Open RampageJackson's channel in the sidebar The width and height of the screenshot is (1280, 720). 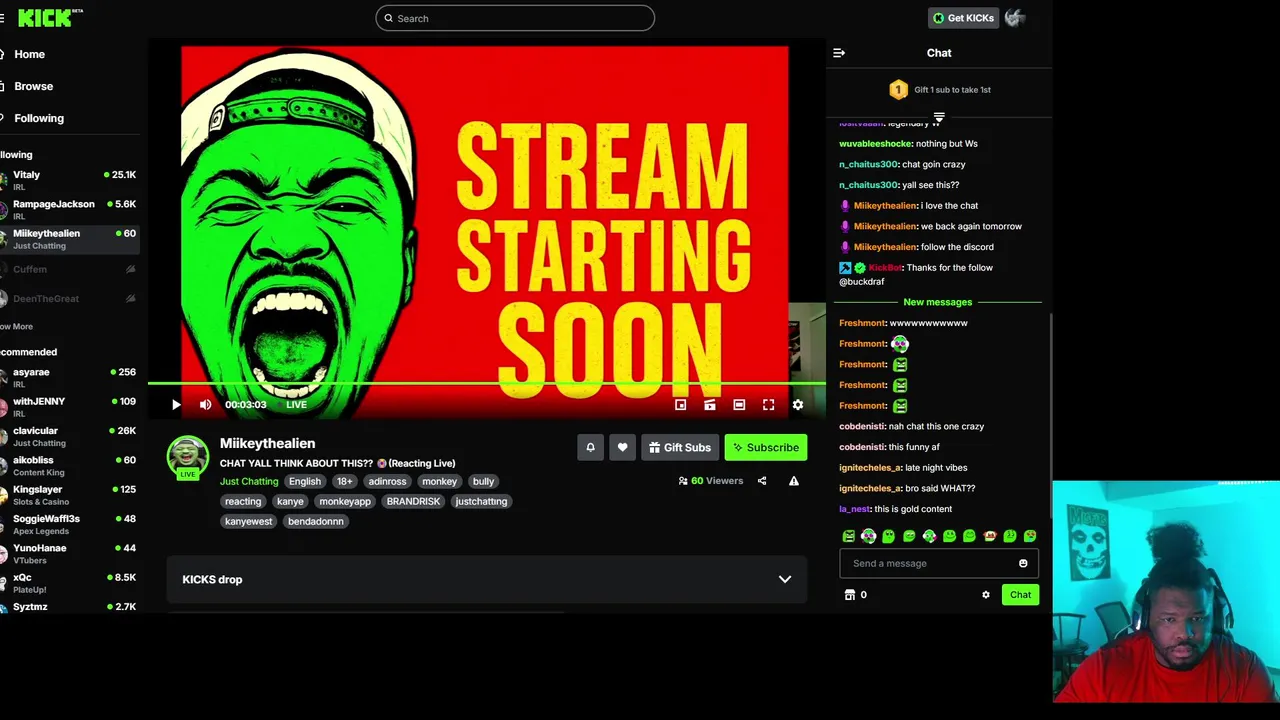click(70, 209)
